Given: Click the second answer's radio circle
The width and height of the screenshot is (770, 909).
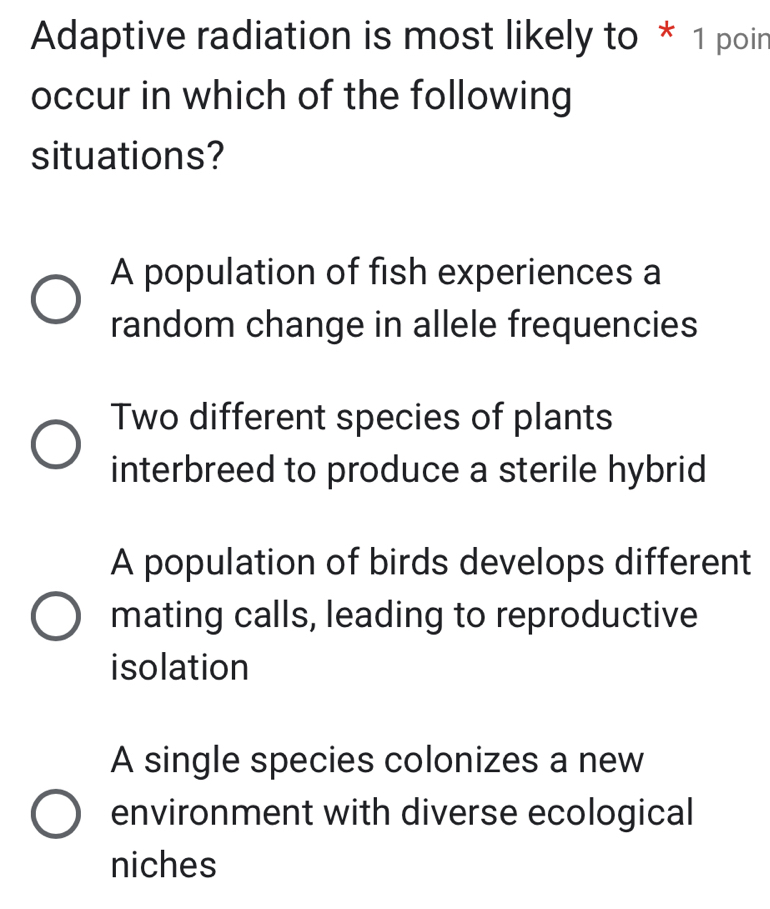Looking at the screenshot, I should (x=55, y=443).
